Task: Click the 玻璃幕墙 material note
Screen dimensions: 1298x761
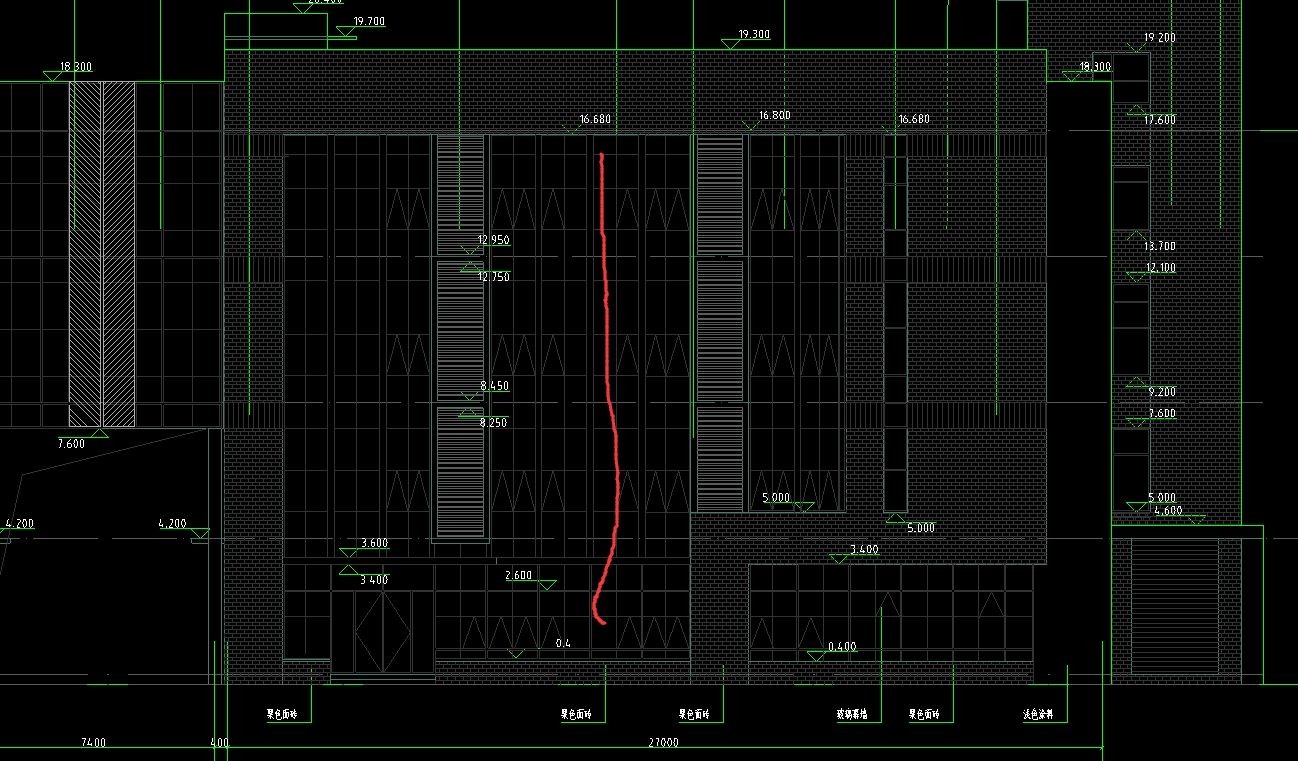Action: click(852, 715)
